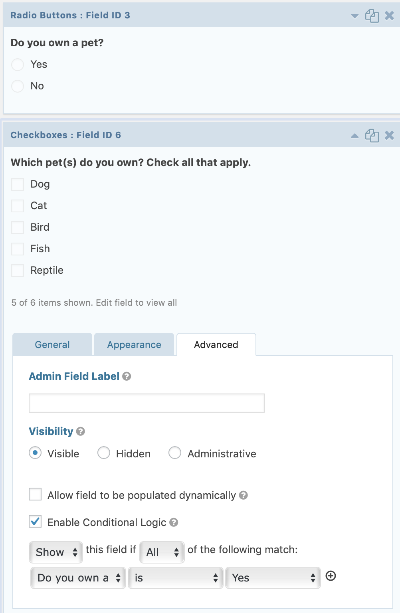Screen dimensions: 400x613
Task: Open Enable Conditional Logic help icon
Action: point(174,523)
